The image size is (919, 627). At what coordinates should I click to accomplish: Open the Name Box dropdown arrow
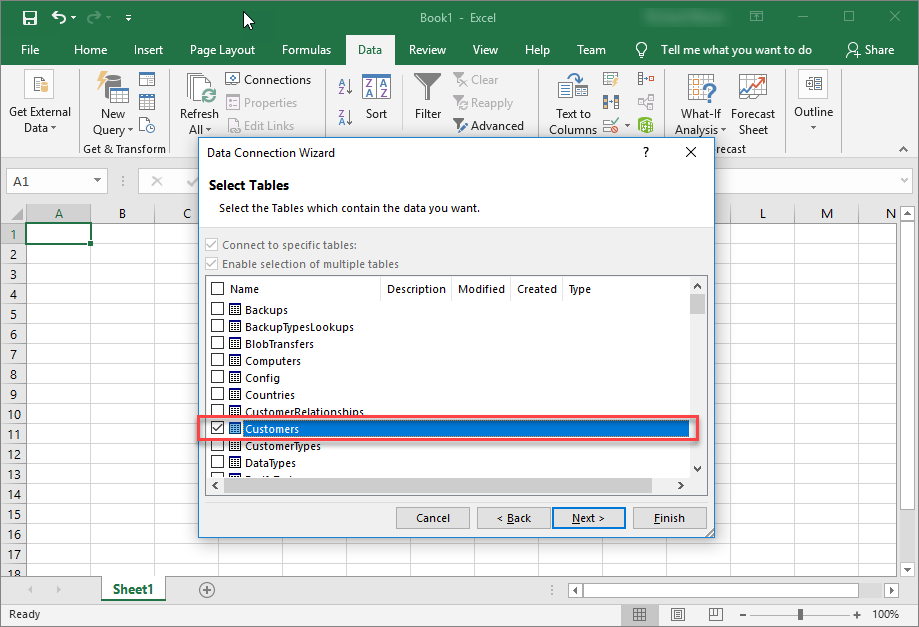[98, 181]
